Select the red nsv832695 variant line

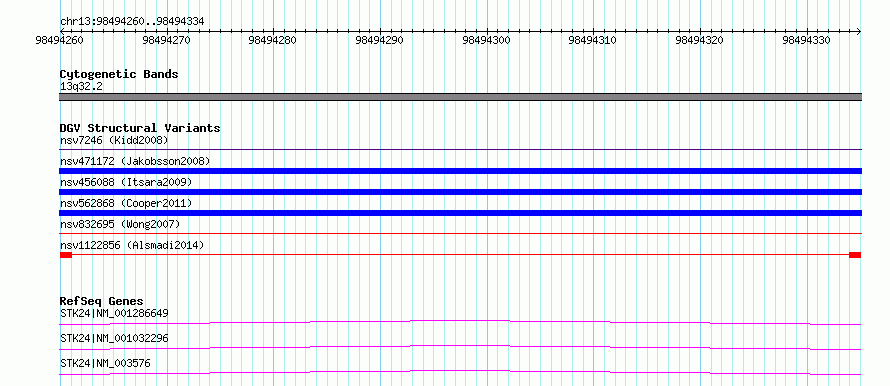click(460, 234)
